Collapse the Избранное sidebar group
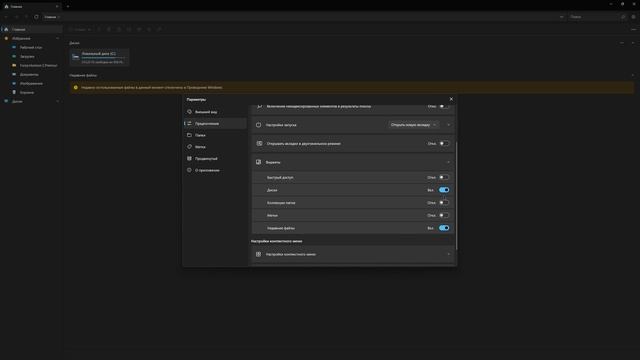The height and width of the screenshot is (360, 640). point(58,38)
